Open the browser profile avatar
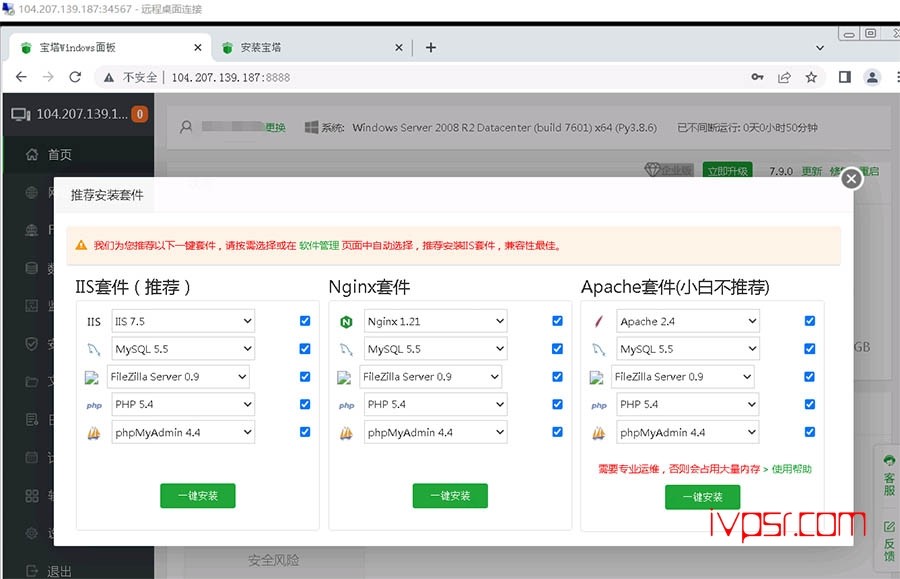Viewport: 900px width, 579px height. click(x=872, y=77)
